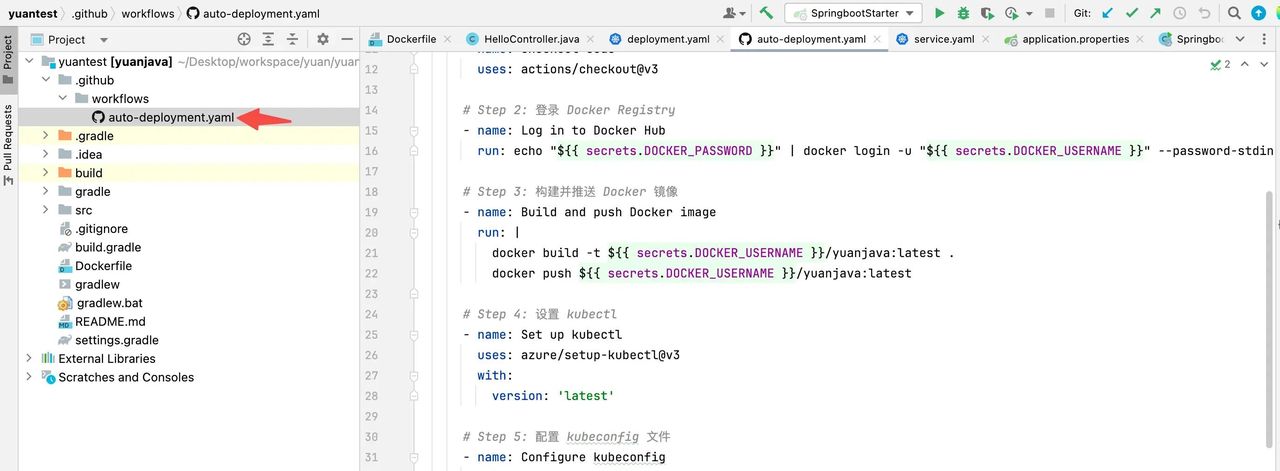Viewport: 1280px width, 471px height.
Task: Hide the Project panel with minus icon
Action: click(346, 39)
